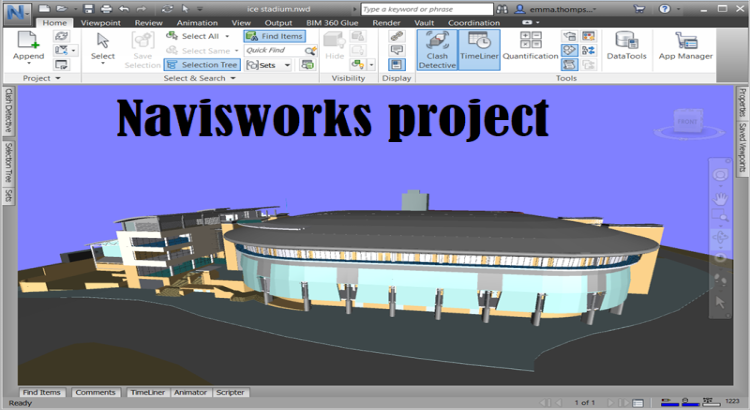This screenshot has width=750, height=410.
Task: Toggle the Properties icon in Display panel
Action: click(x=397, y=65)
